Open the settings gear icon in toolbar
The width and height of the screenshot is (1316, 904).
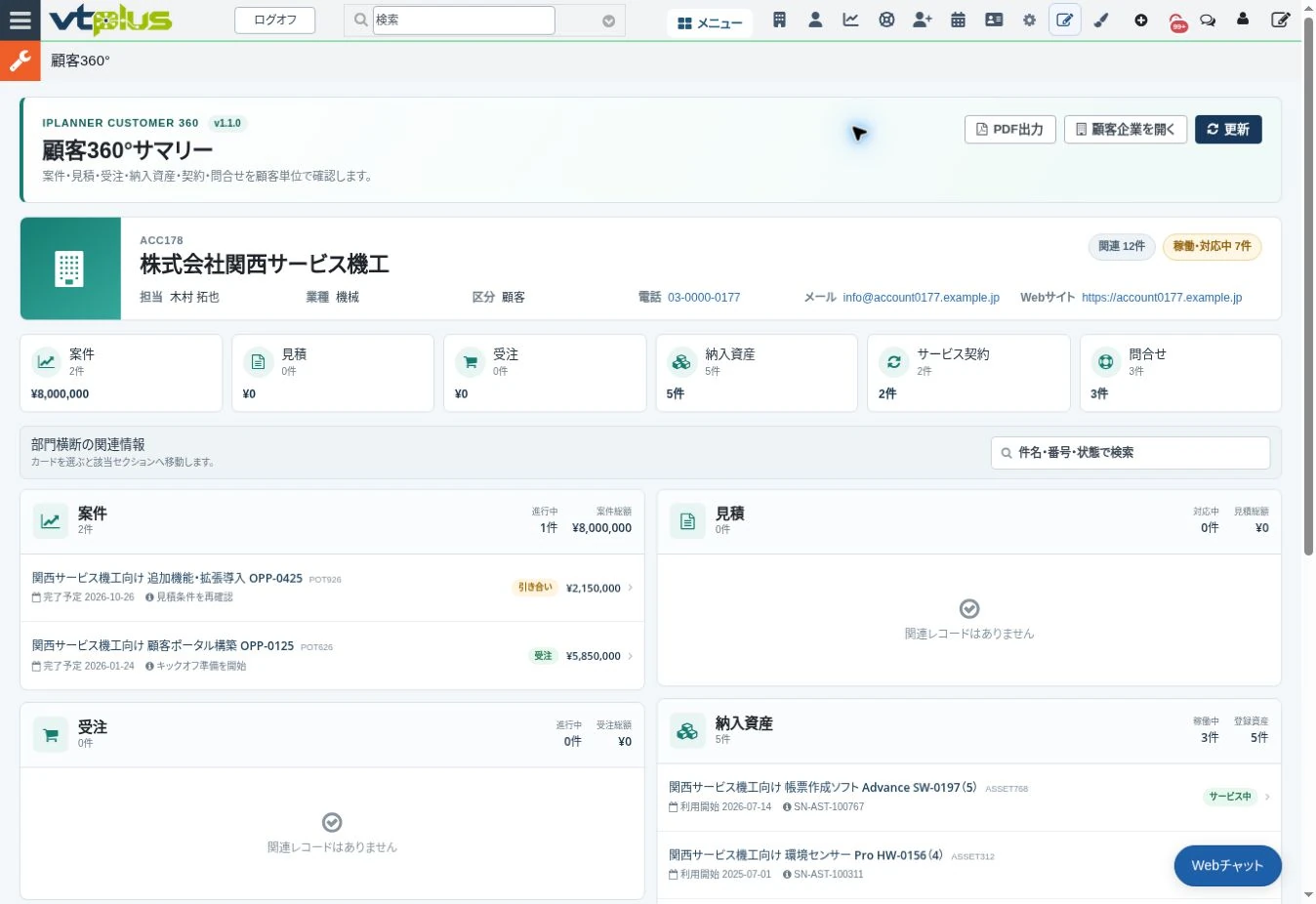point(1029,20)
